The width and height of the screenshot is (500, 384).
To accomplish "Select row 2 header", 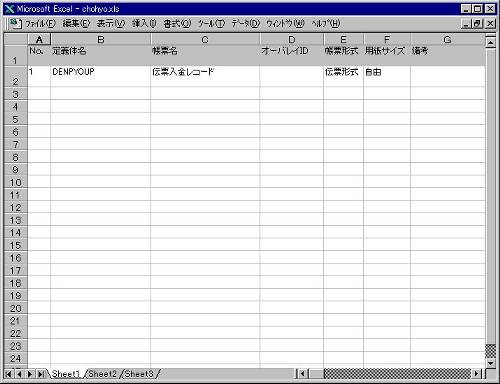I will 16,77.
